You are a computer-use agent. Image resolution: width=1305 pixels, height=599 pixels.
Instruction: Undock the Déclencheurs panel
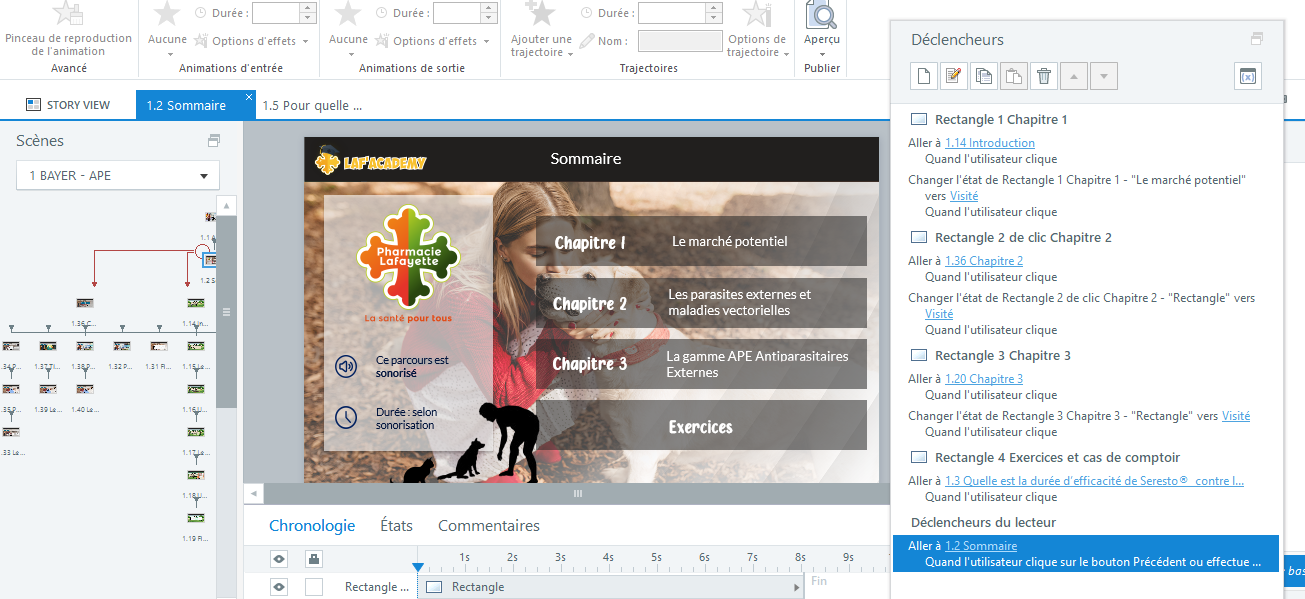pyautogui.click(x=1256, y=39)
